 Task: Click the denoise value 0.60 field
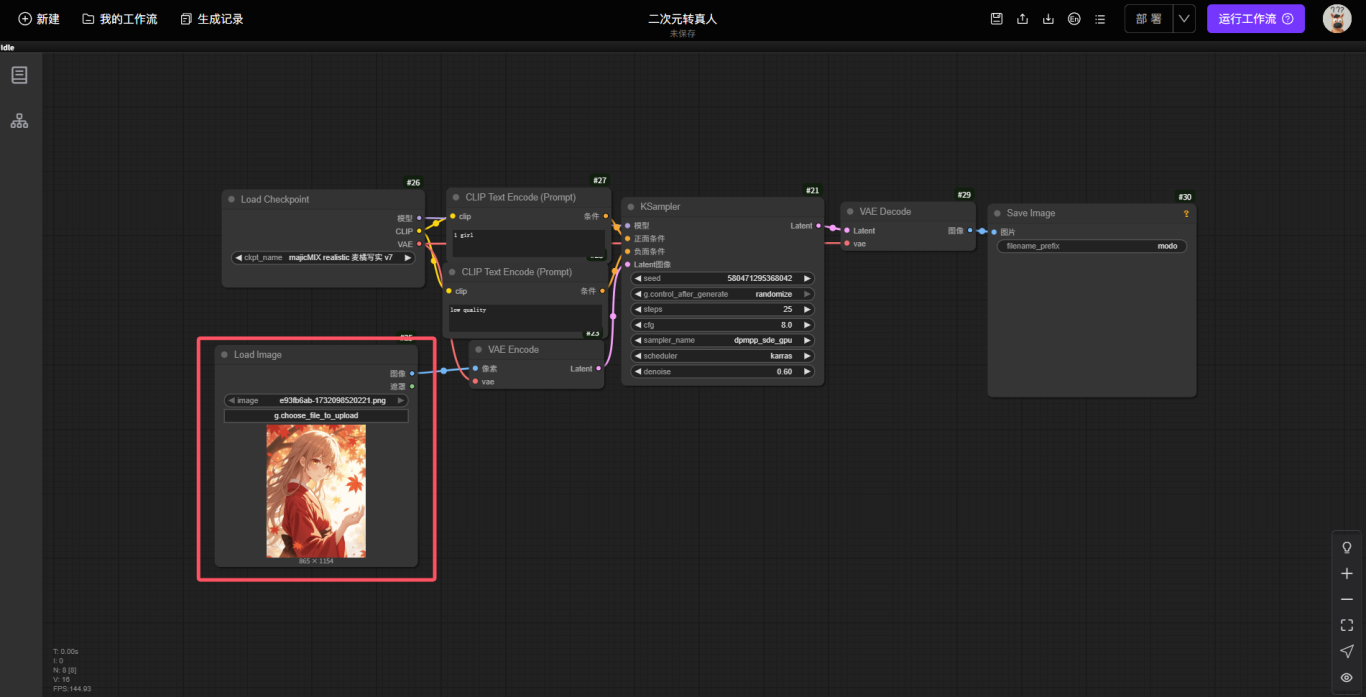tap(723, 372)
